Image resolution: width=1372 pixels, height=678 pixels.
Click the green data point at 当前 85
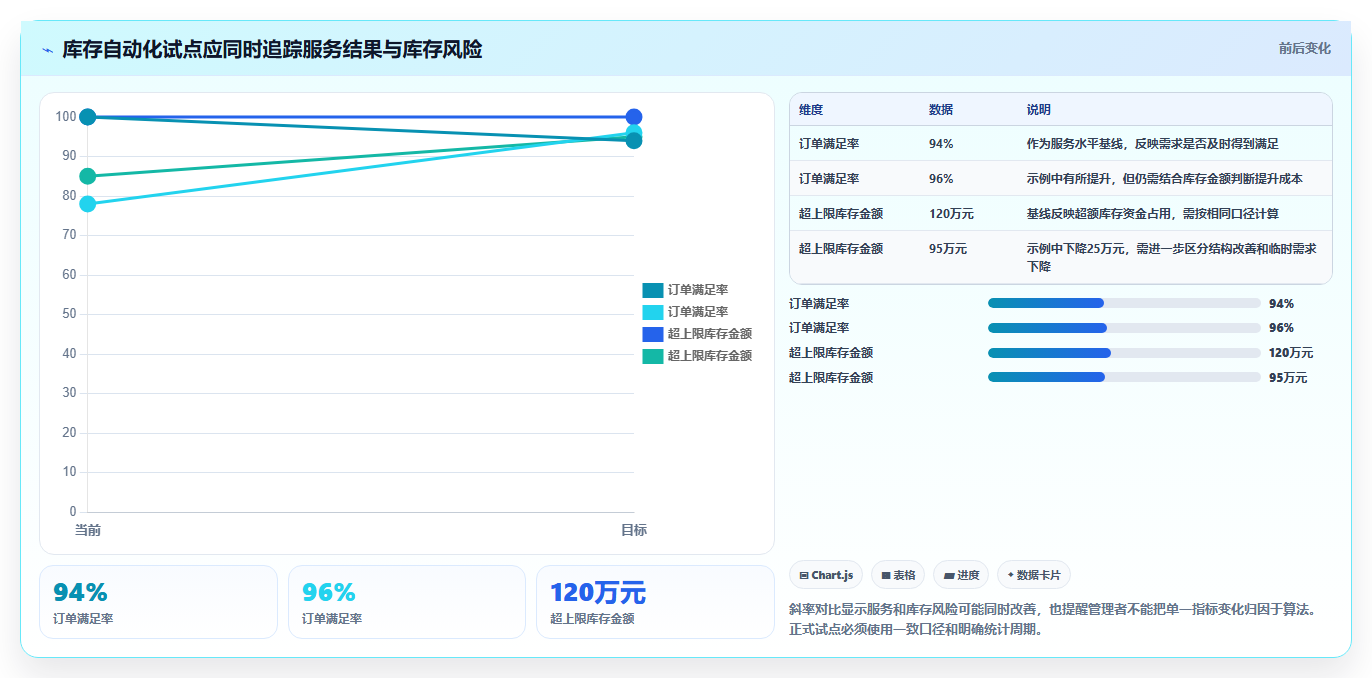[x=88, y=176]
